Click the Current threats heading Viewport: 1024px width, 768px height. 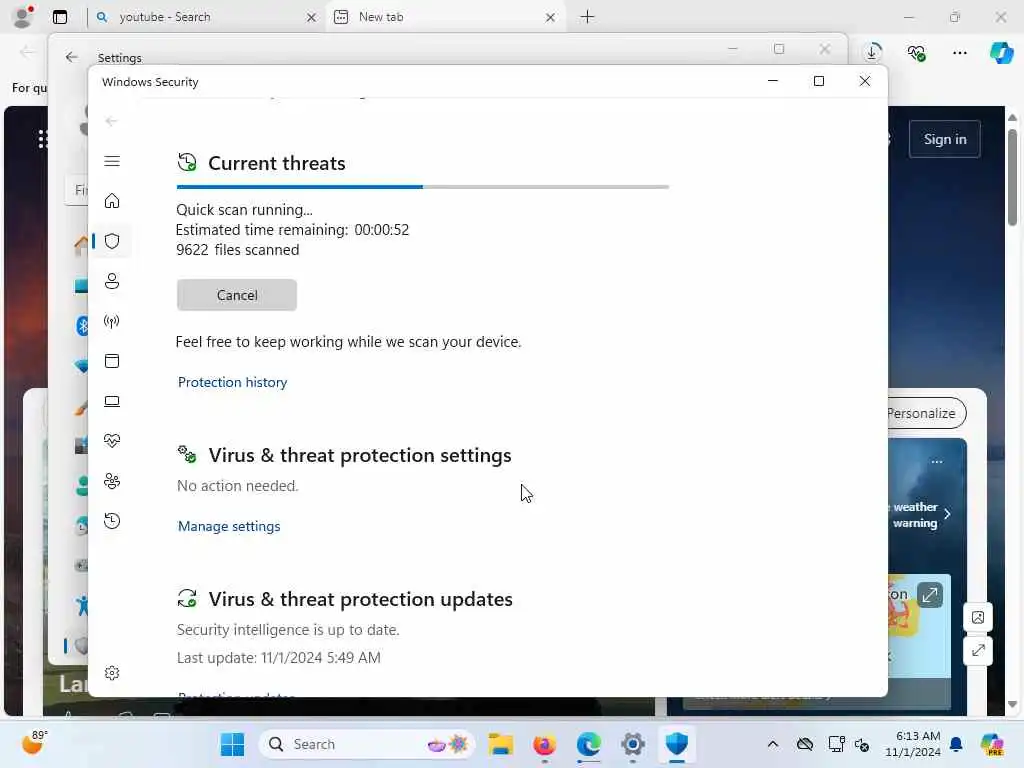(x=277, y=163)
